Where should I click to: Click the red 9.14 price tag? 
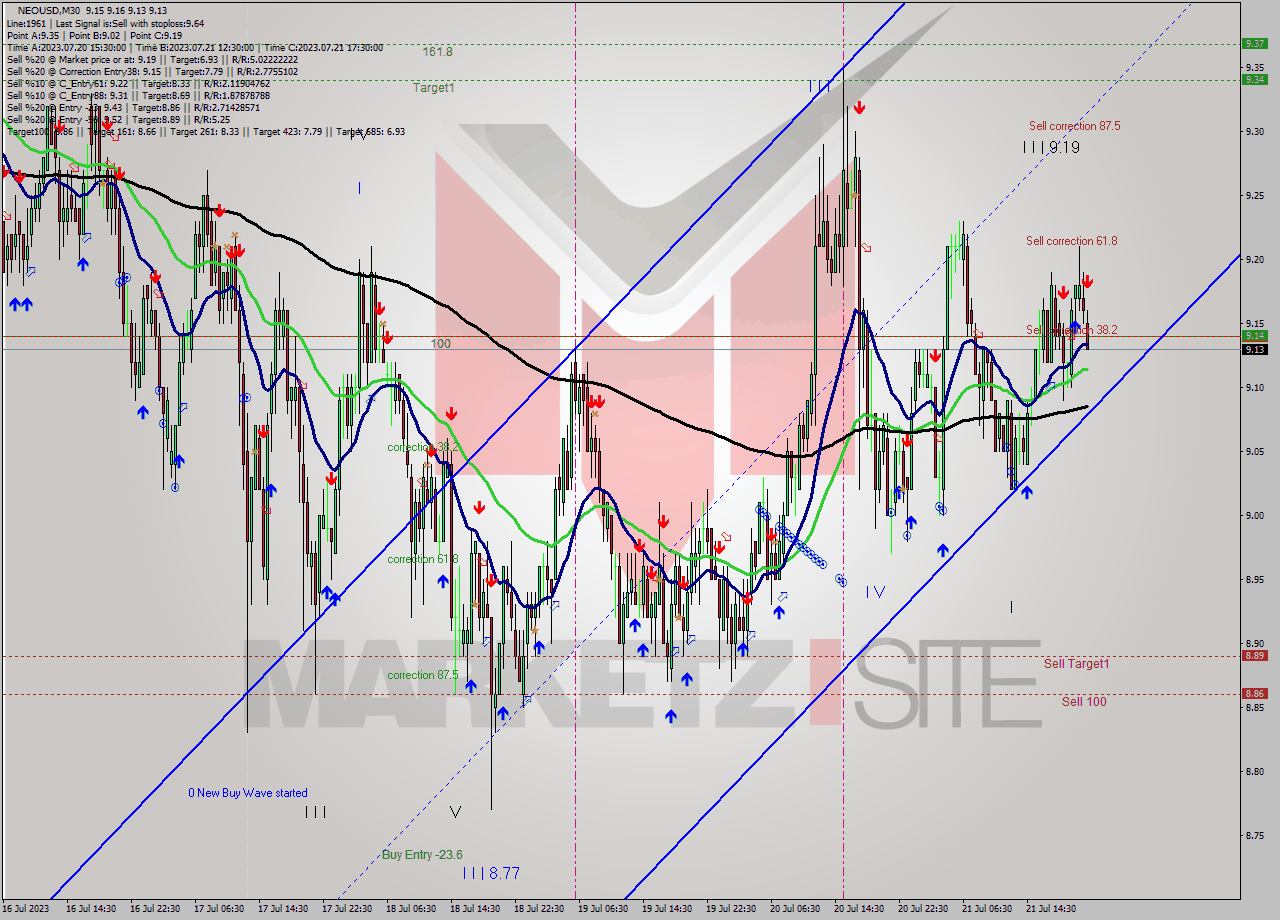1255,336
